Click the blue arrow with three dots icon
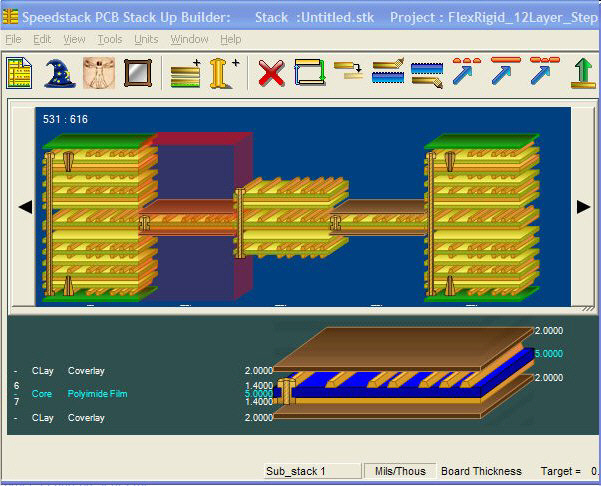601x486 pixels. point(466,71)
